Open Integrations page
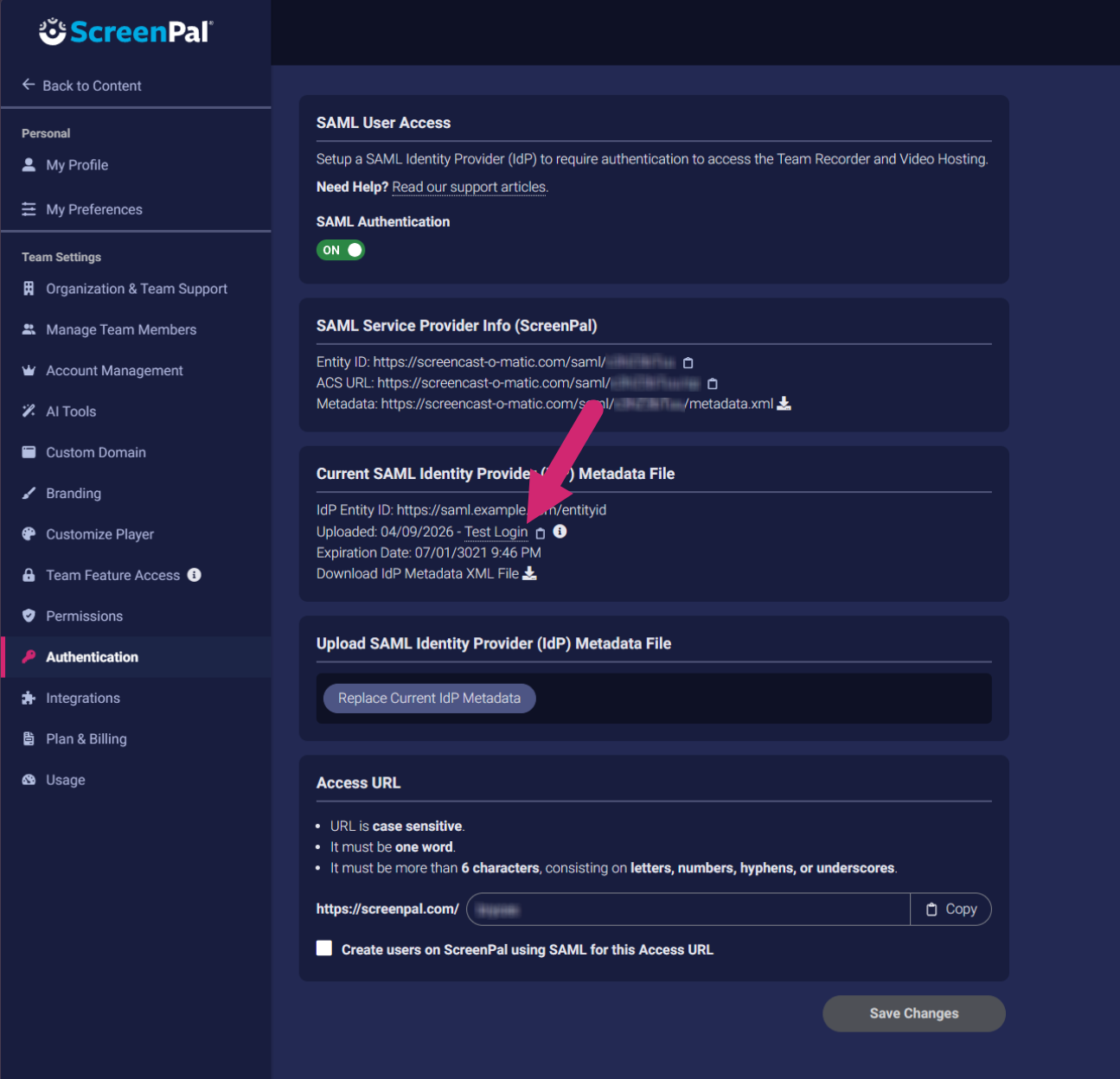Viewport: 1120px width, 1079px height. click(x=83, y=698)
